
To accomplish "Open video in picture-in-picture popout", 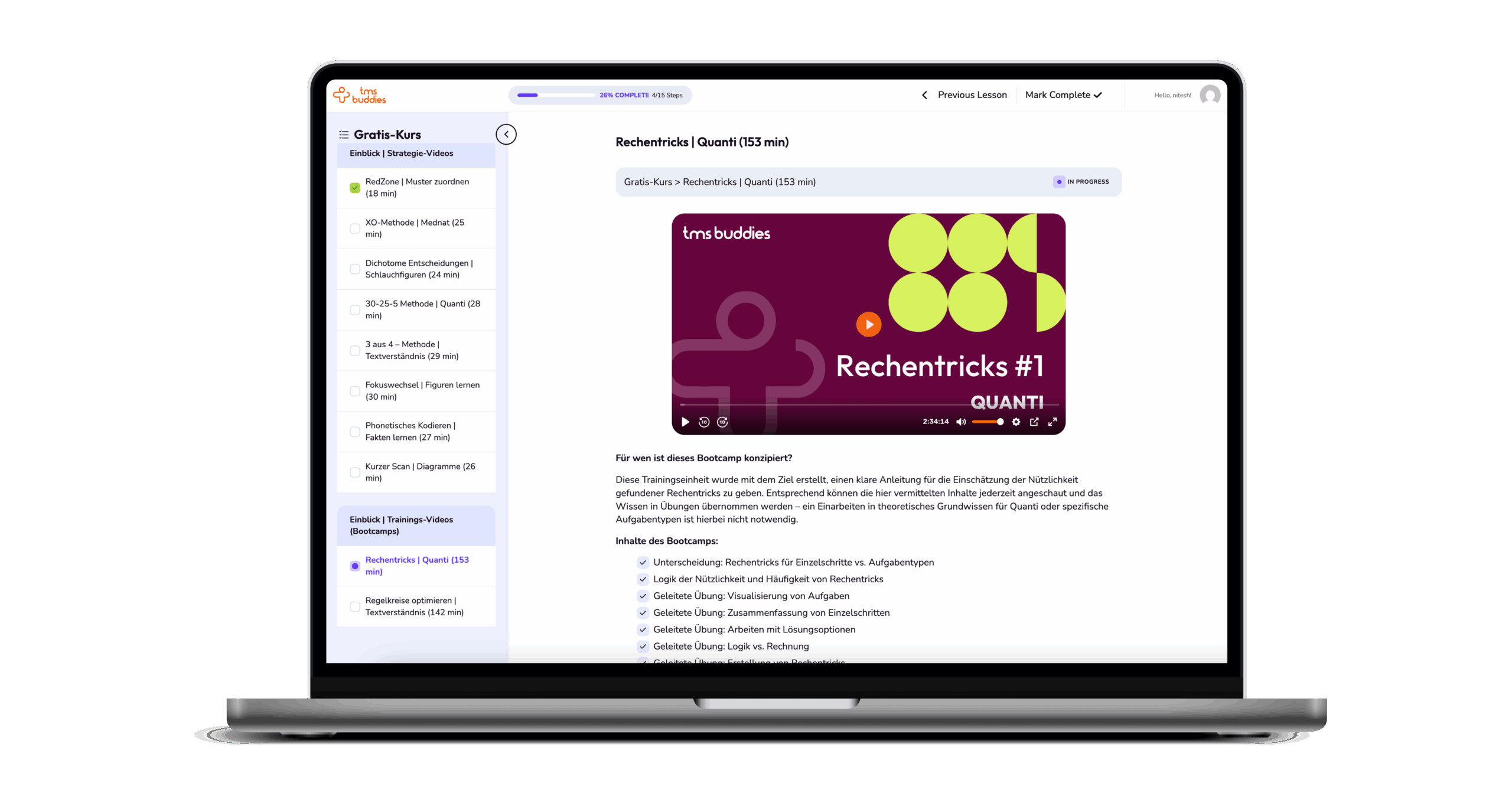I will tap(1034, 422).
